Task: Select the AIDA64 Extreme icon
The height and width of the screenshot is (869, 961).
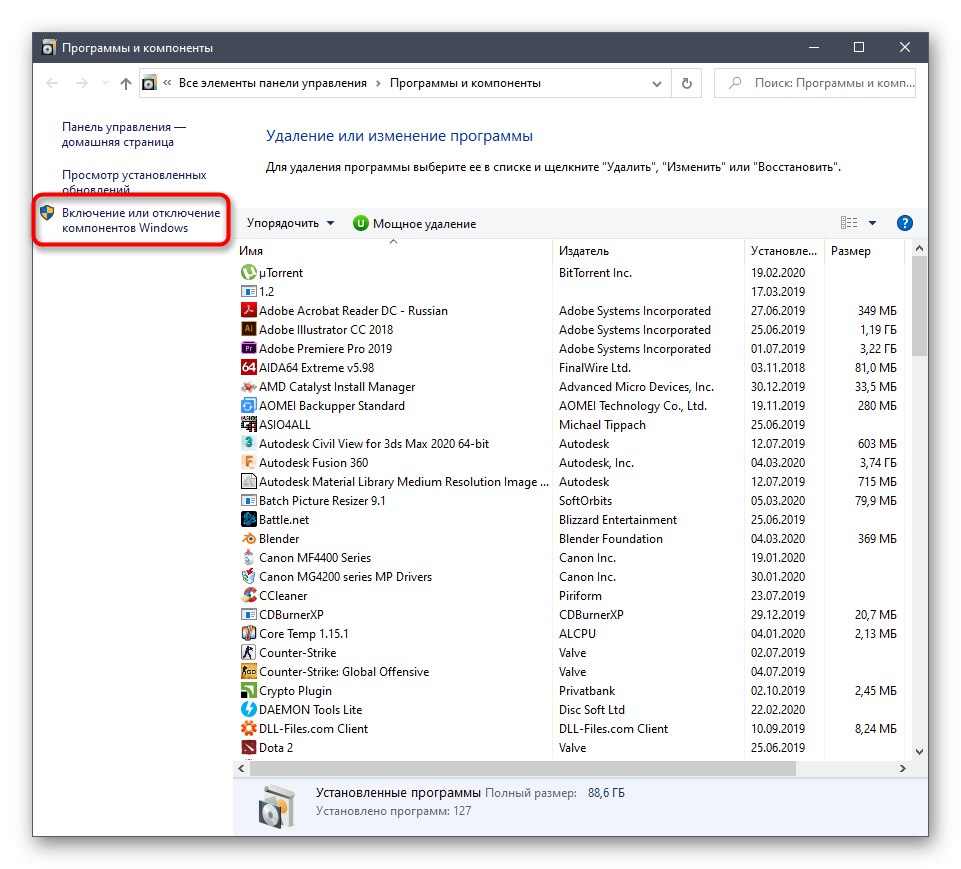Action: tap(248, 367)
